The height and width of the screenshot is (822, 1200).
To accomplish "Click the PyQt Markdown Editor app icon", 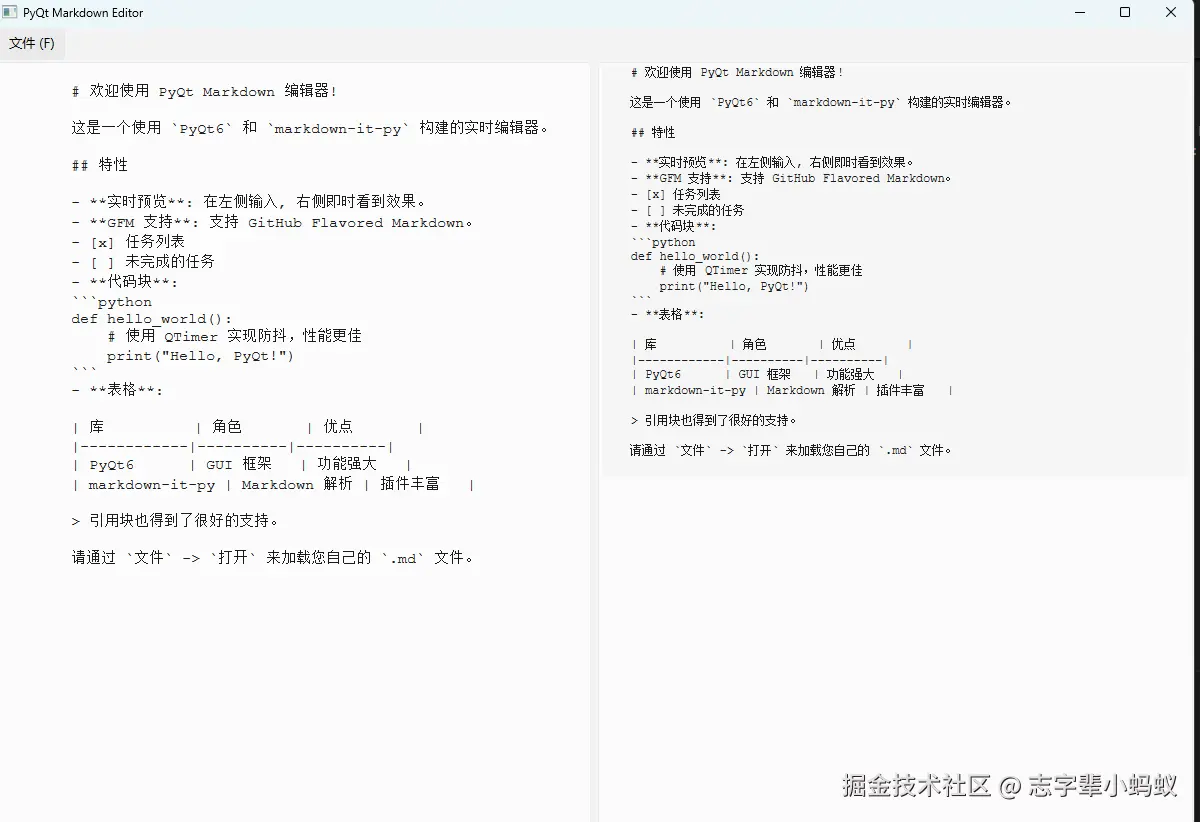I will (x=11, y=13).
